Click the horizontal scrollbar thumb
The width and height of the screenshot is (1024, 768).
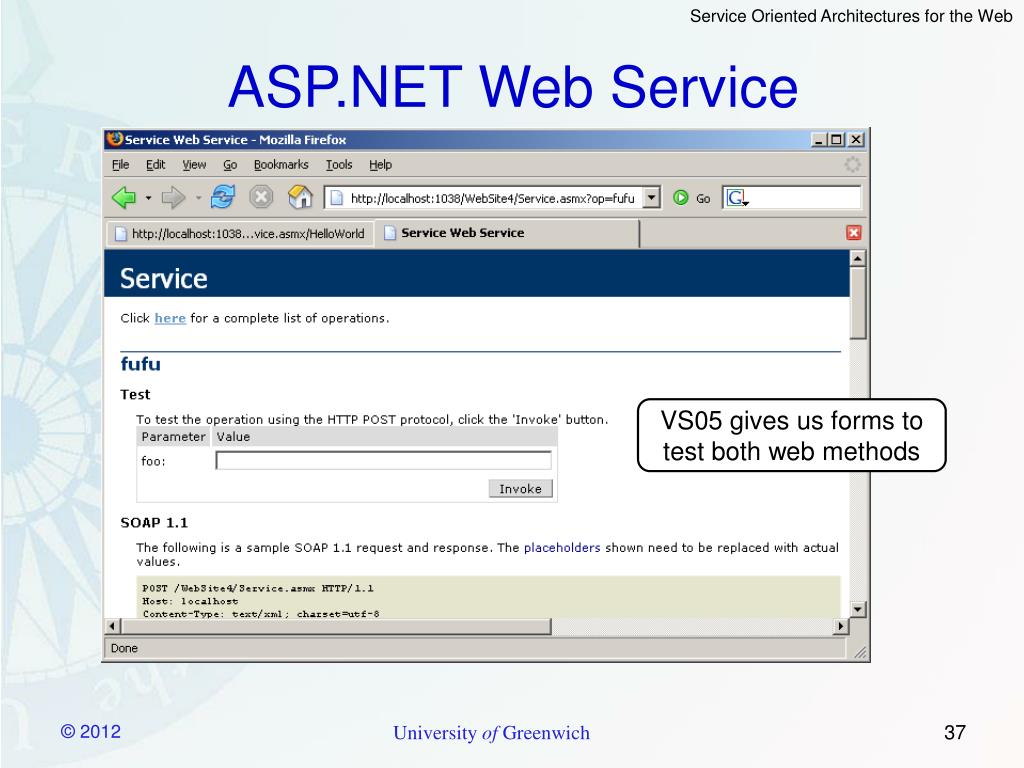(x=336, y=626)
